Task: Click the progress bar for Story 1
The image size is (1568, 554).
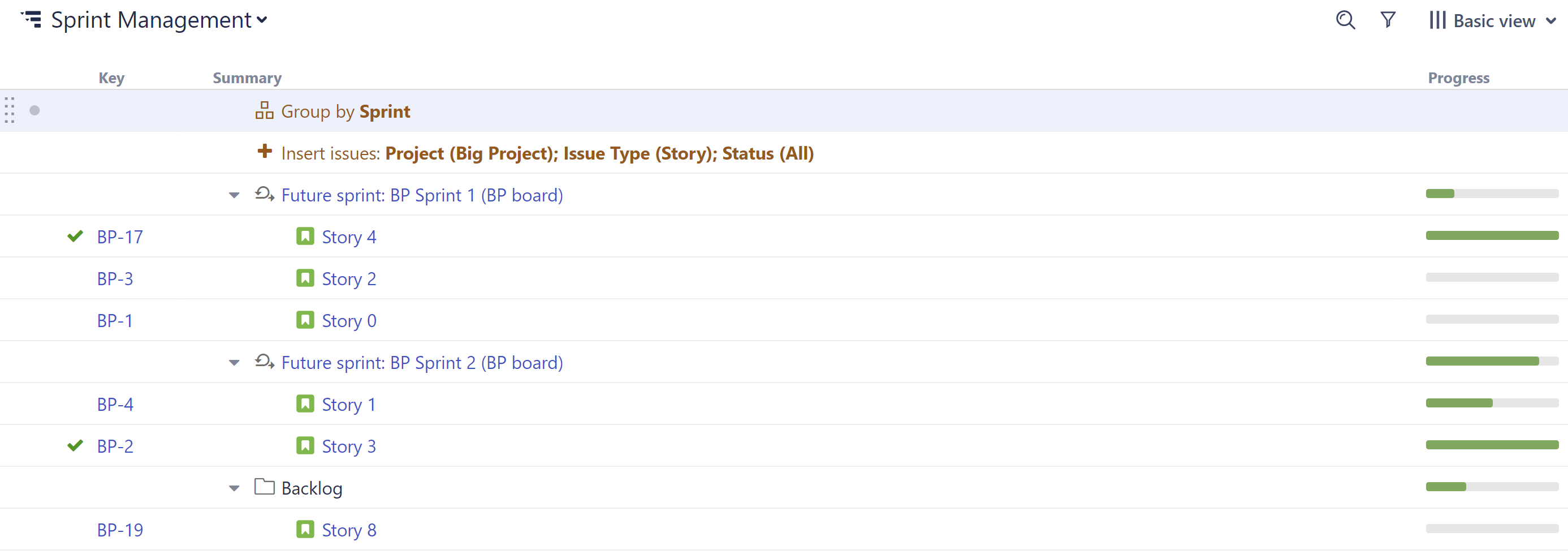Action: [1491, 403]
